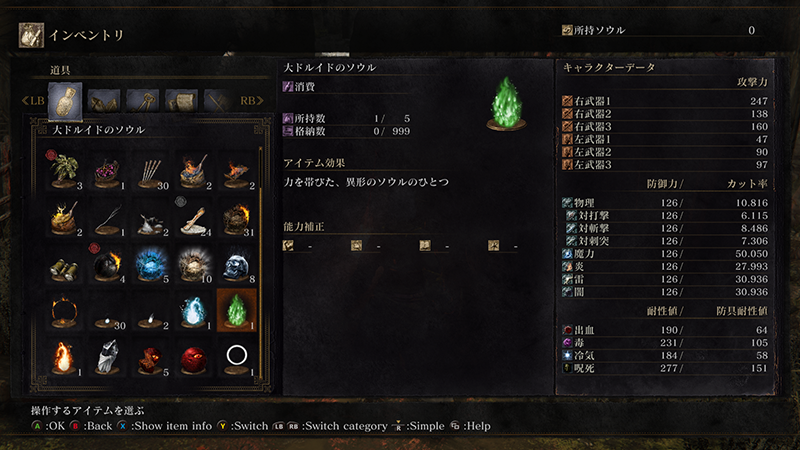Choose the green herb item with count 3
The image size is (800, 450).
pos(64,170)
